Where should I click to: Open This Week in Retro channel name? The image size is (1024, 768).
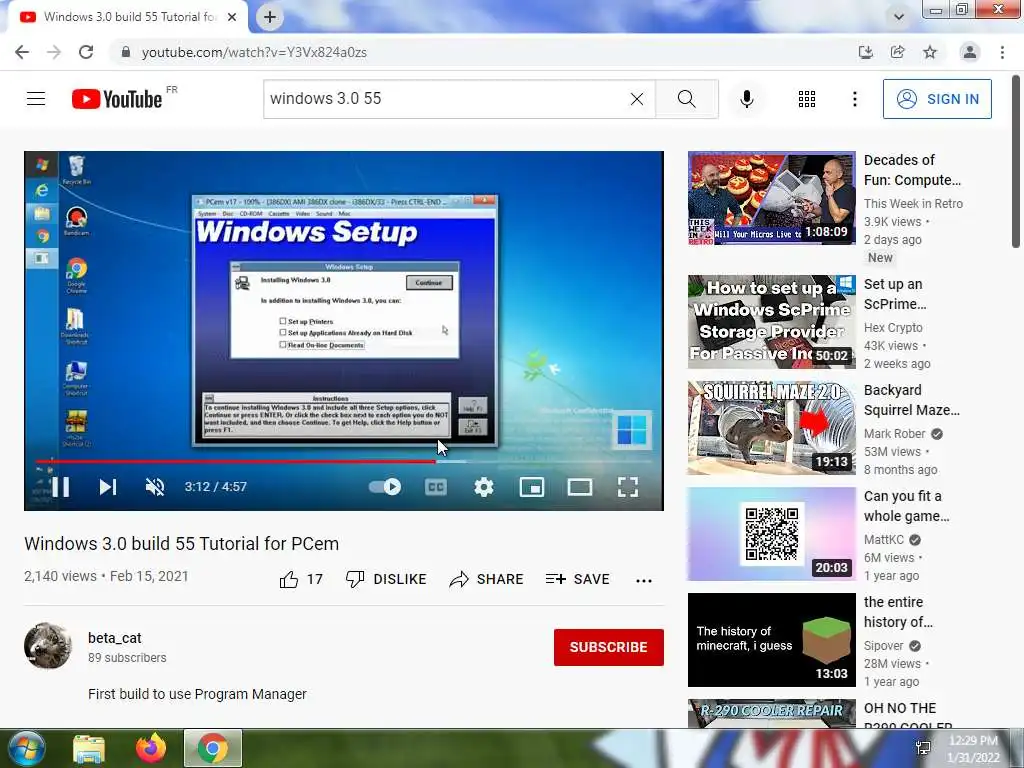coord(914,204)
